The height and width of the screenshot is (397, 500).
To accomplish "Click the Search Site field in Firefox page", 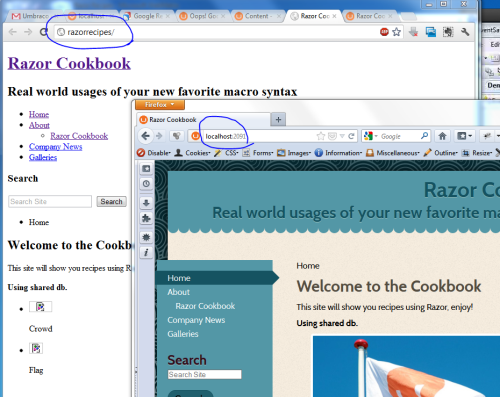I will click(x=204, y=374).
